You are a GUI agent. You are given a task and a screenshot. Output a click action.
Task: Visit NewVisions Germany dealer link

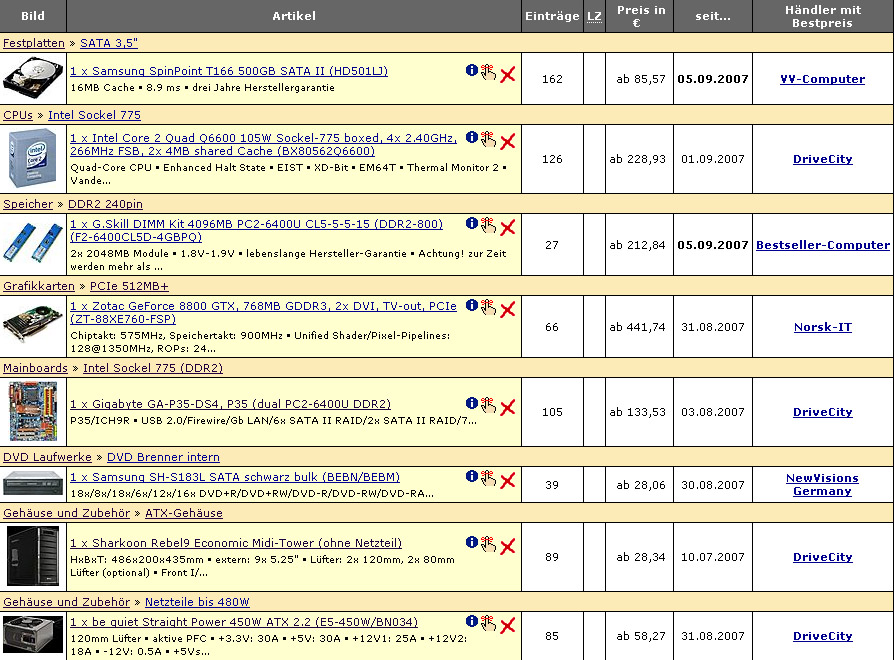click(x=822, y=484)
